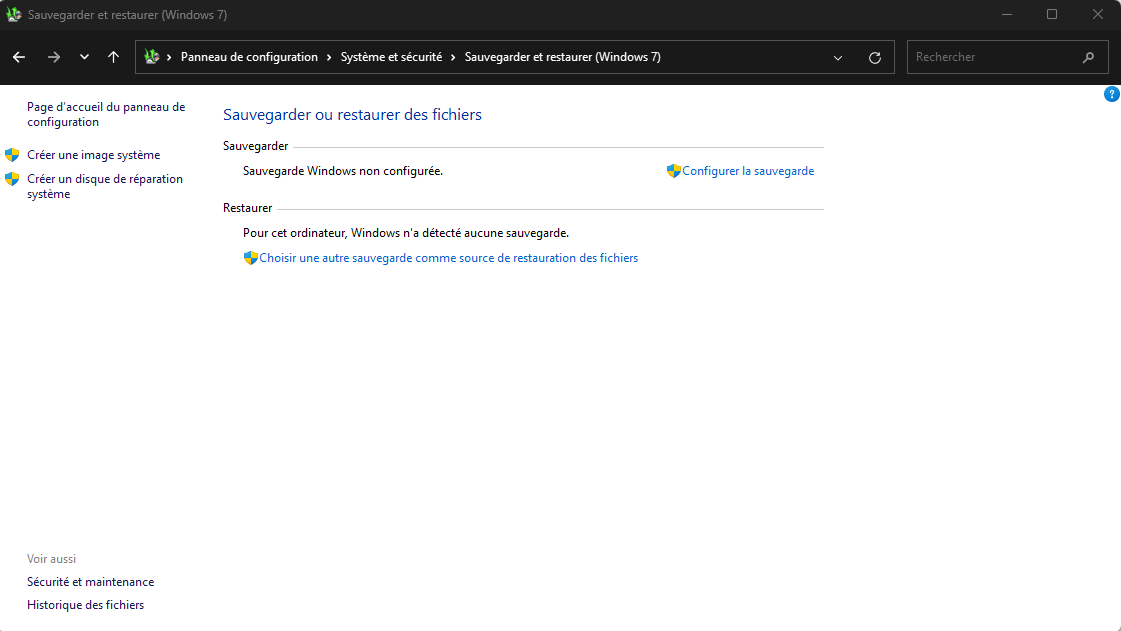This screenshot has height=631, width=1121.
Task: Click shield icon beside Choisir une autre sauvegarde
Action: pyautogui.click(x=250, y=258)
